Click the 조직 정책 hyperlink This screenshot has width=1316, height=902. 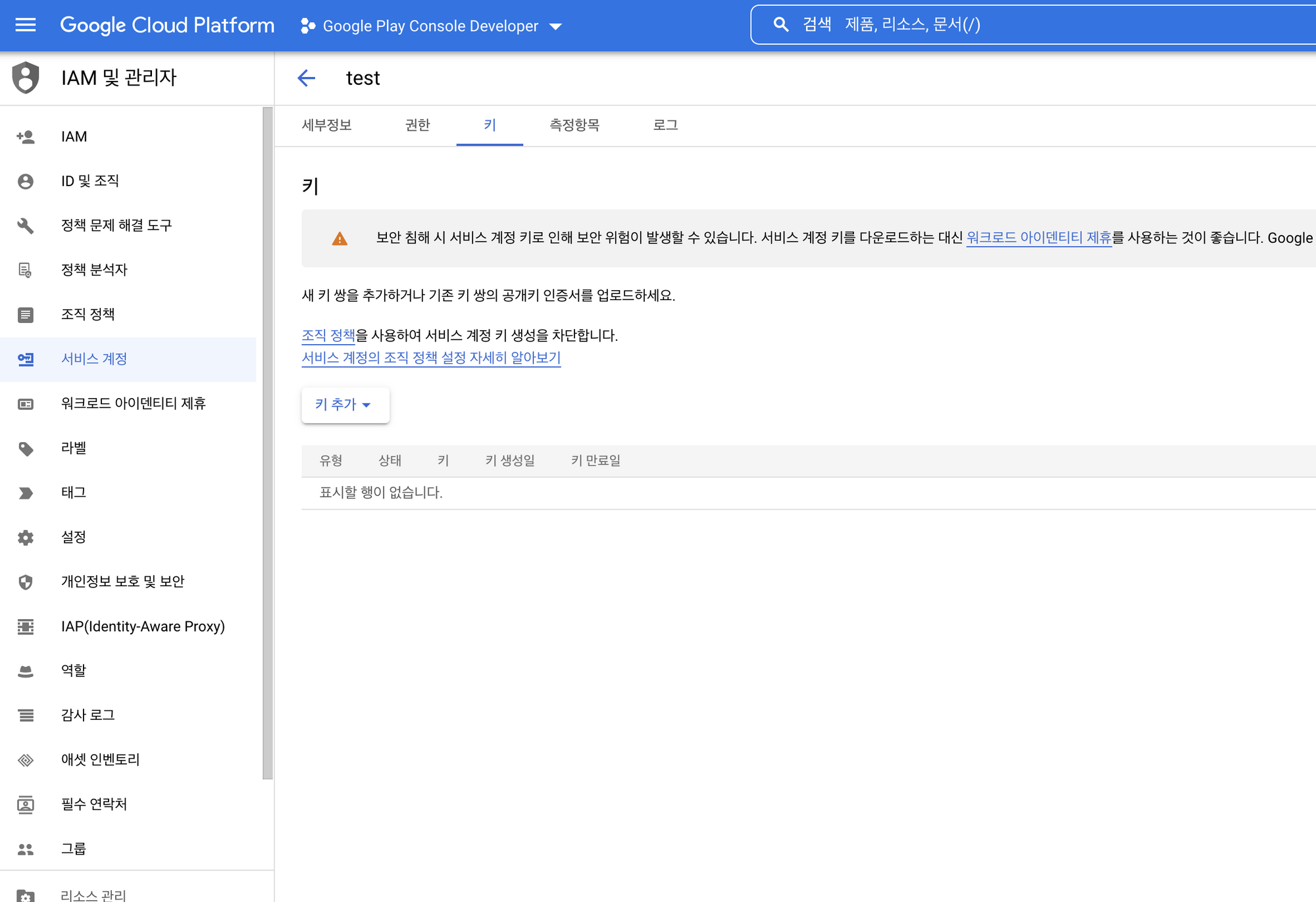[328, 336]
